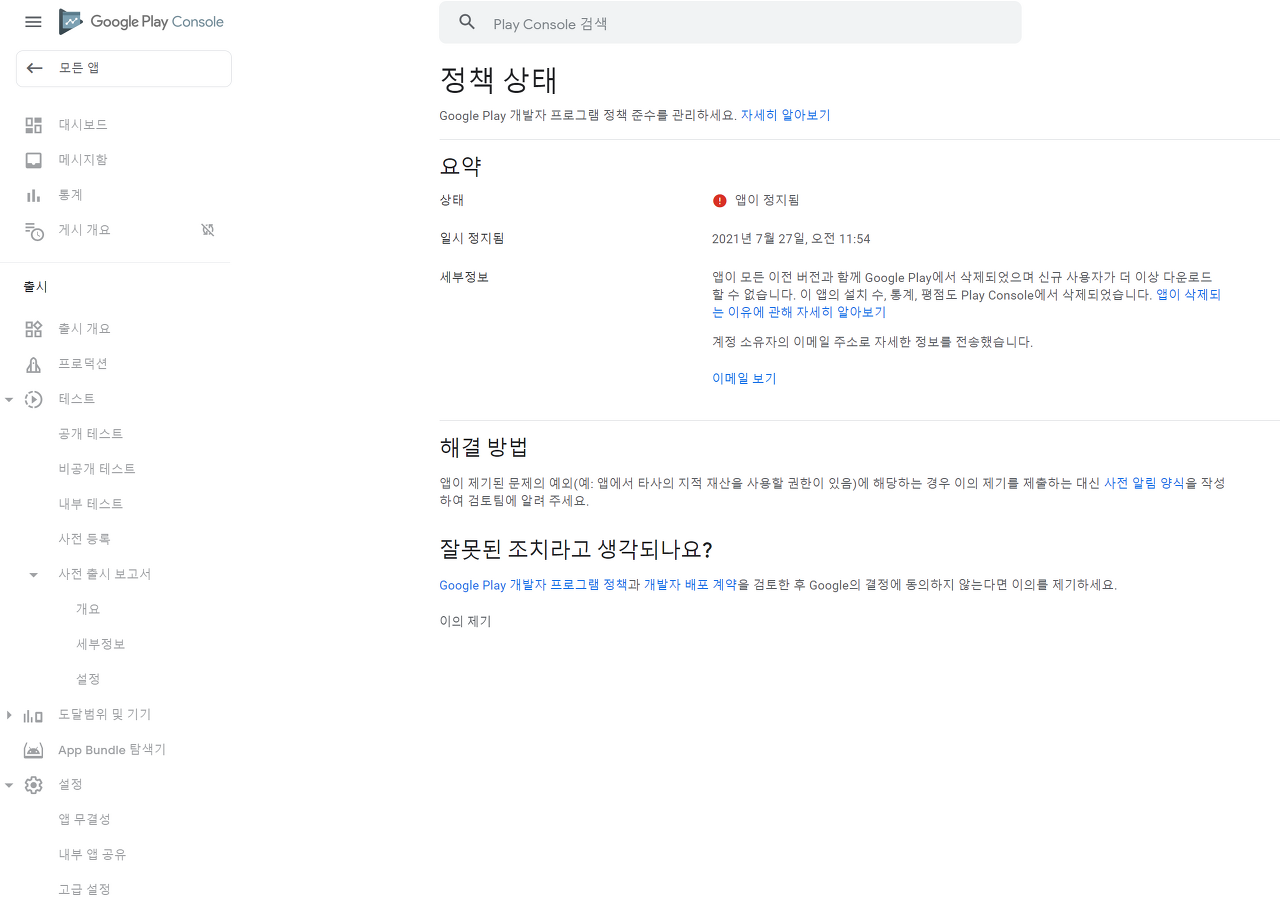Open the 사전 알림 양식 link

[x=1144, y=483]
